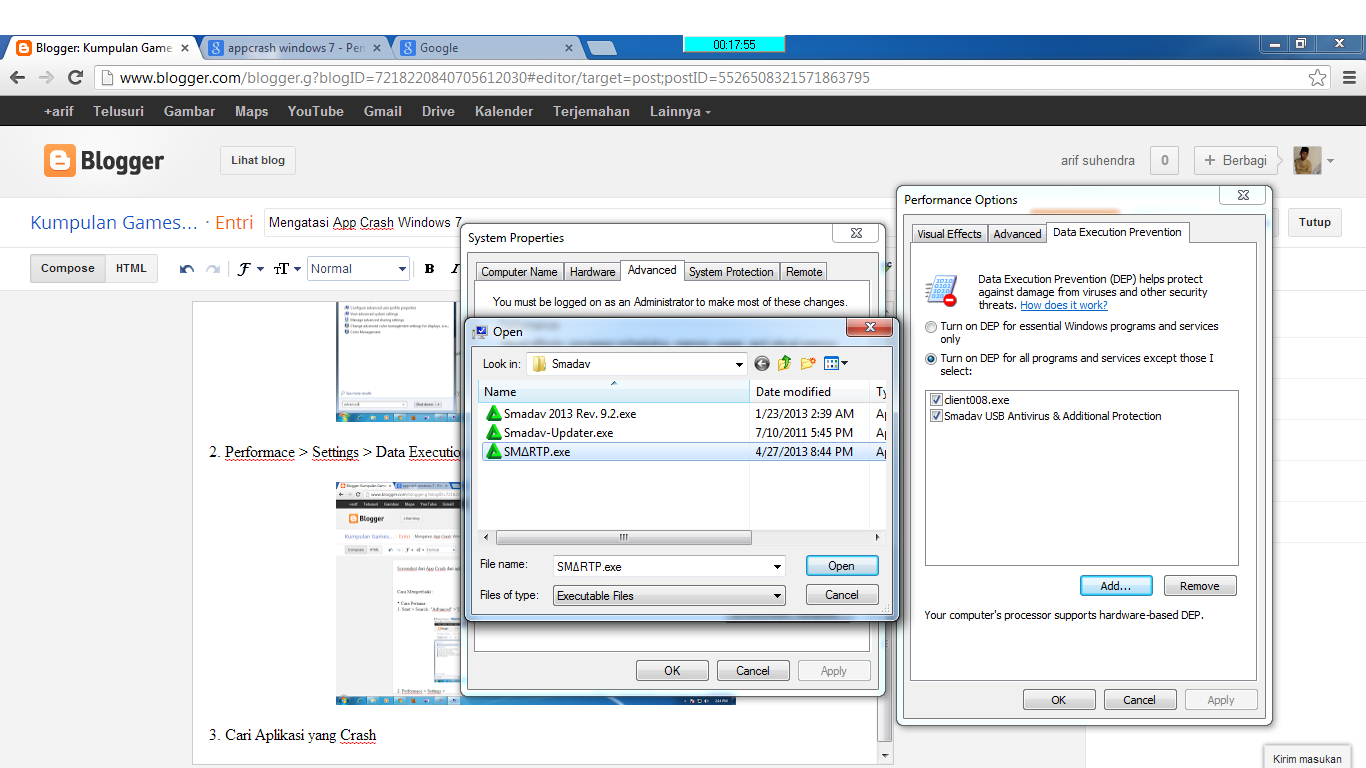Select the Data Execution Prevention tab
Image resolution: width=1366 pixels, height=768 pixels.
[1117, 232]
